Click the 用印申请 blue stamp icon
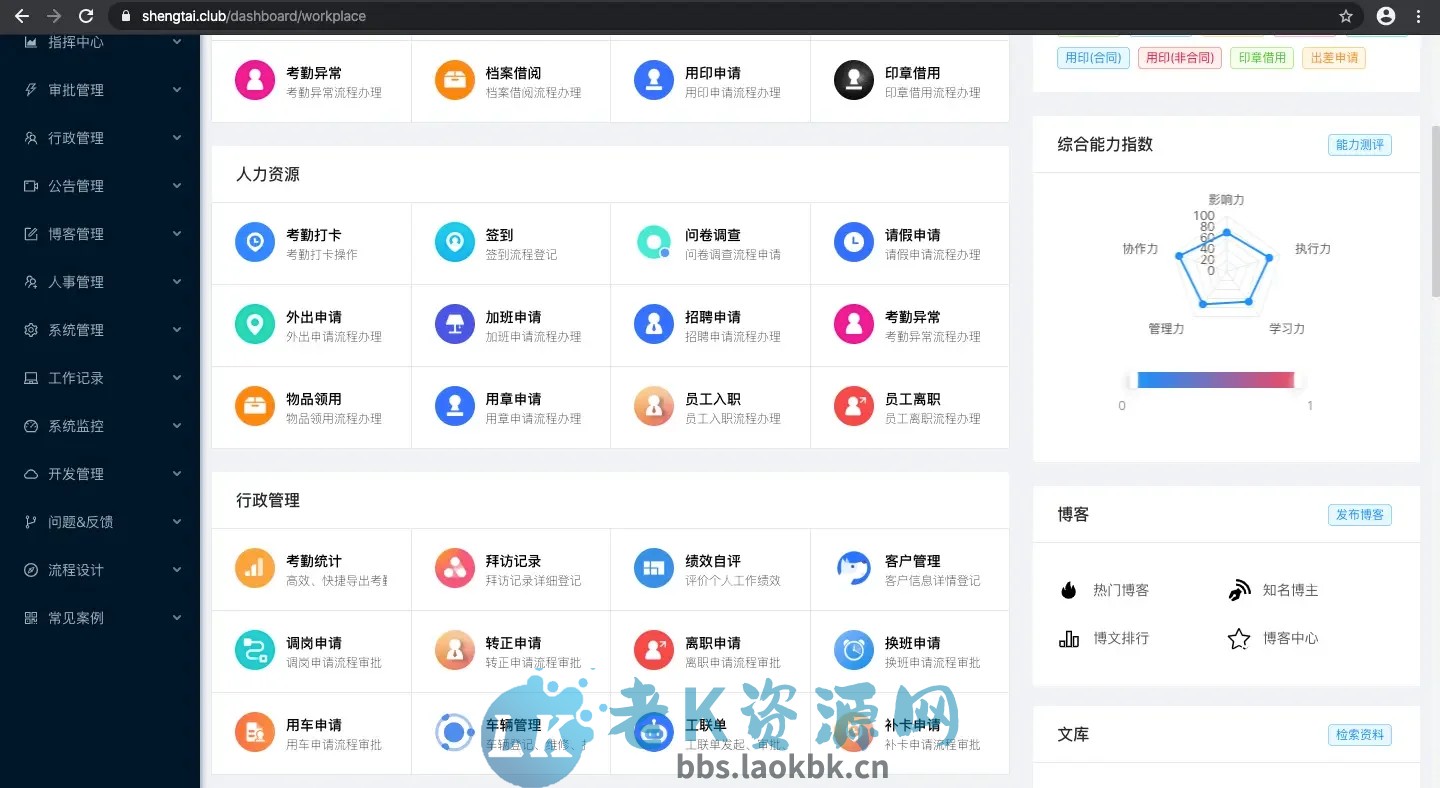1440x788 pixels. (x=654, y=80)
